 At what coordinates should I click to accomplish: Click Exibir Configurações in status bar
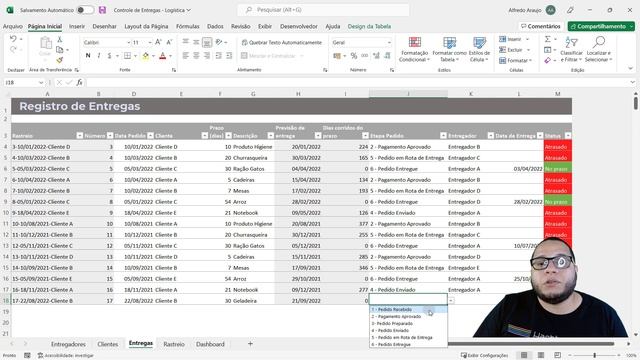[484, 356]
